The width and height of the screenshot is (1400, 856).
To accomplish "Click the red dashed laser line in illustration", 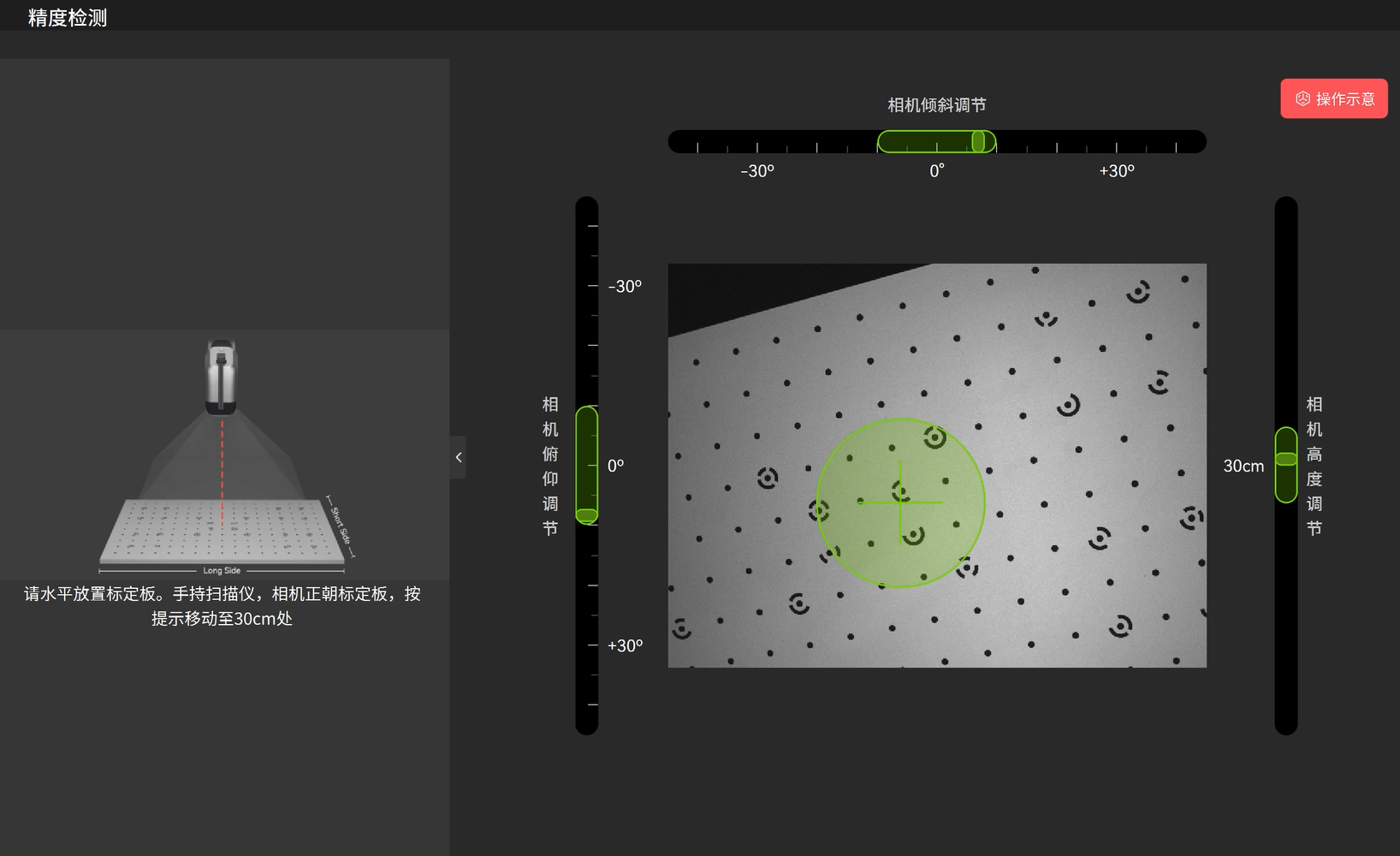I will click(222, 467).
